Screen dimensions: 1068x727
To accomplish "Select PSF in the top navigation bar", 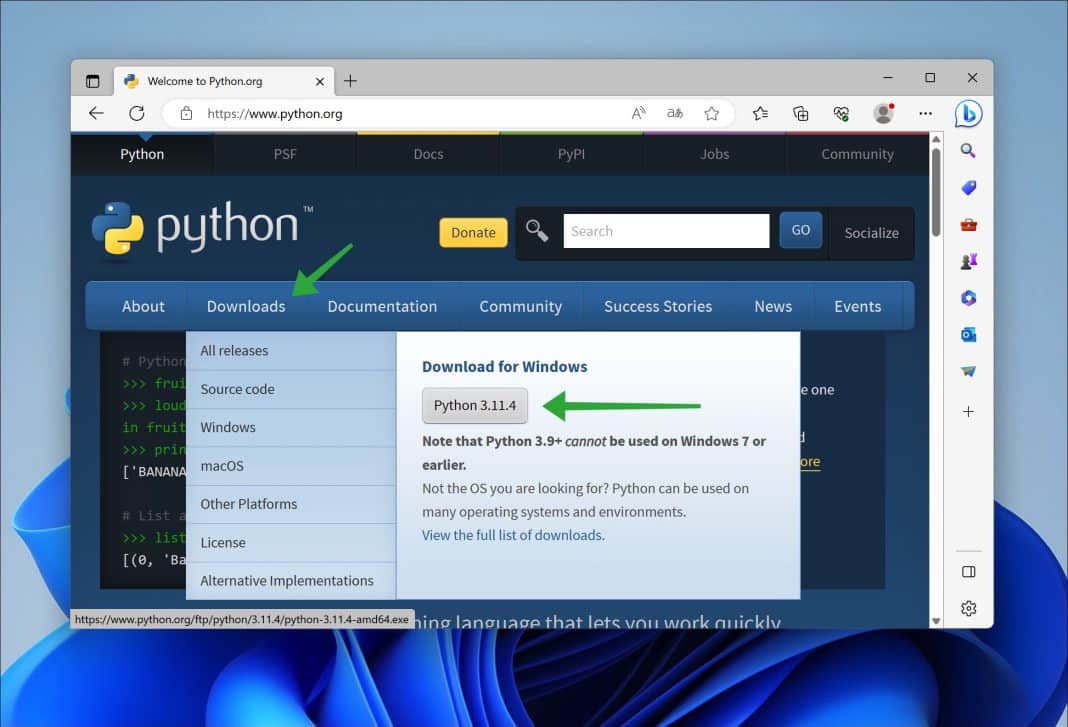I will pyautogui.click(x=284, y=154).
